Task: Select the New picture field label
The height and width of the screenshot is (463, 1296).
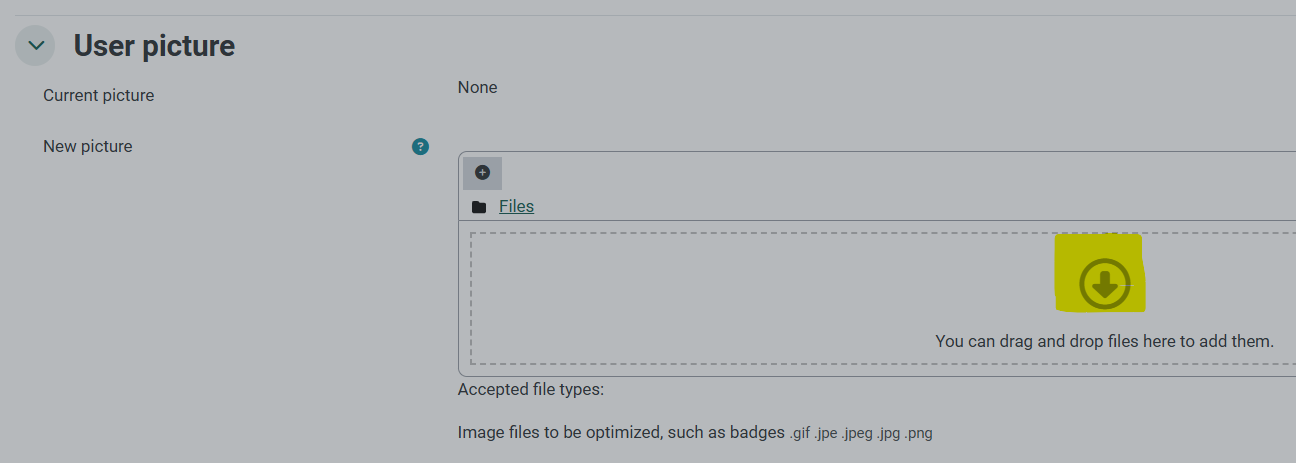Action: coord(88,146)
